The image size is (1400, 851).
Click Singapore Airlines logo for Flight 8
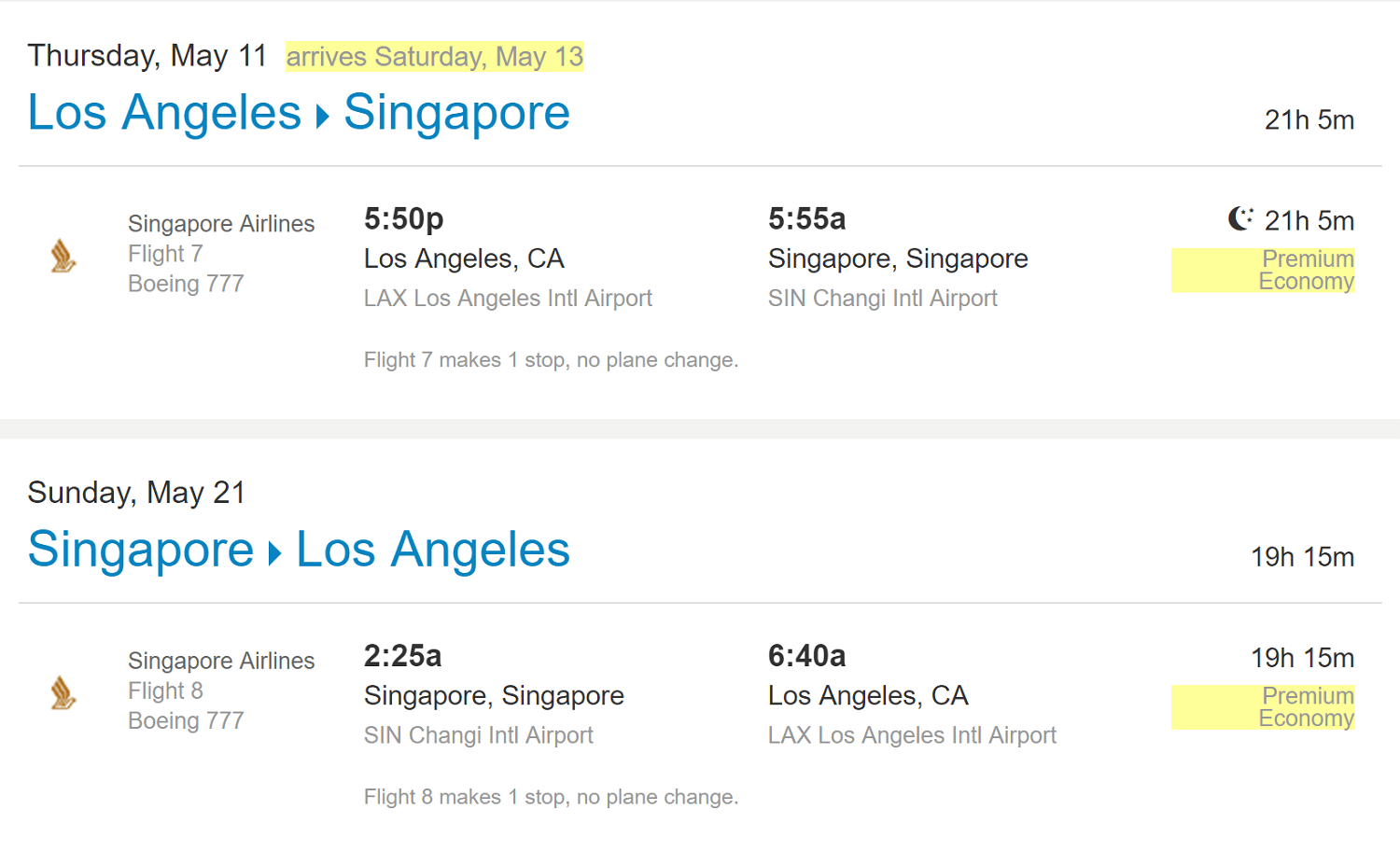point(63,692)
